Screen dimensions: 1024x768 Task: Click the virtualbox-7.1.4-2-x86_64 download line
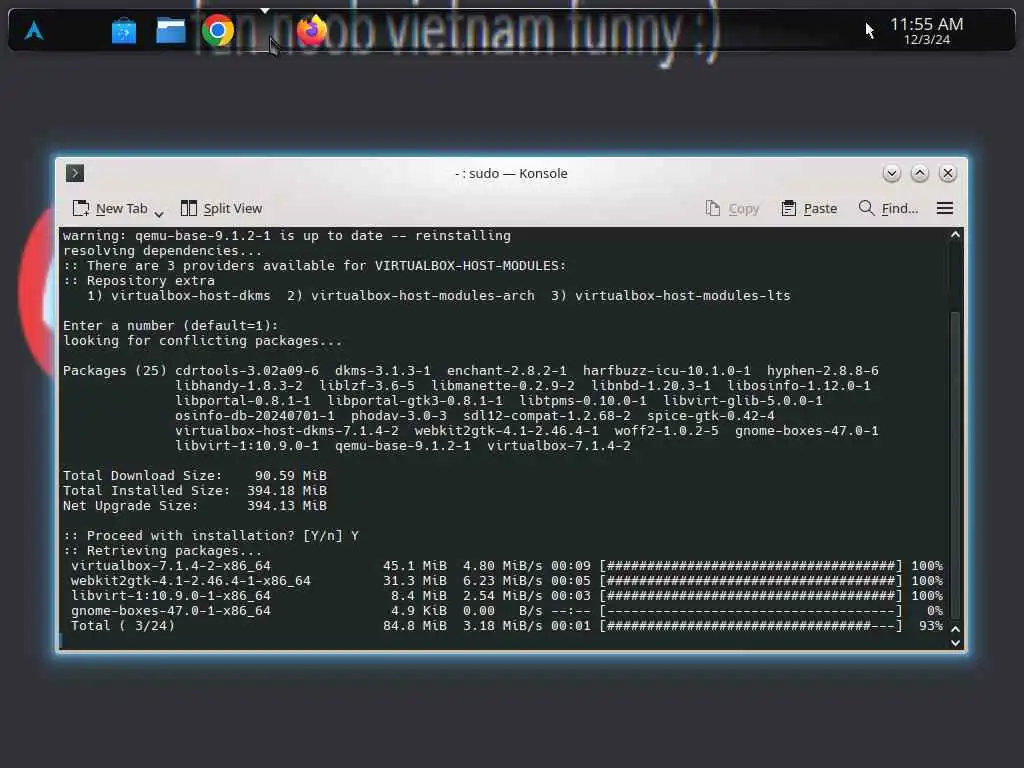click(x=507, y=566)
